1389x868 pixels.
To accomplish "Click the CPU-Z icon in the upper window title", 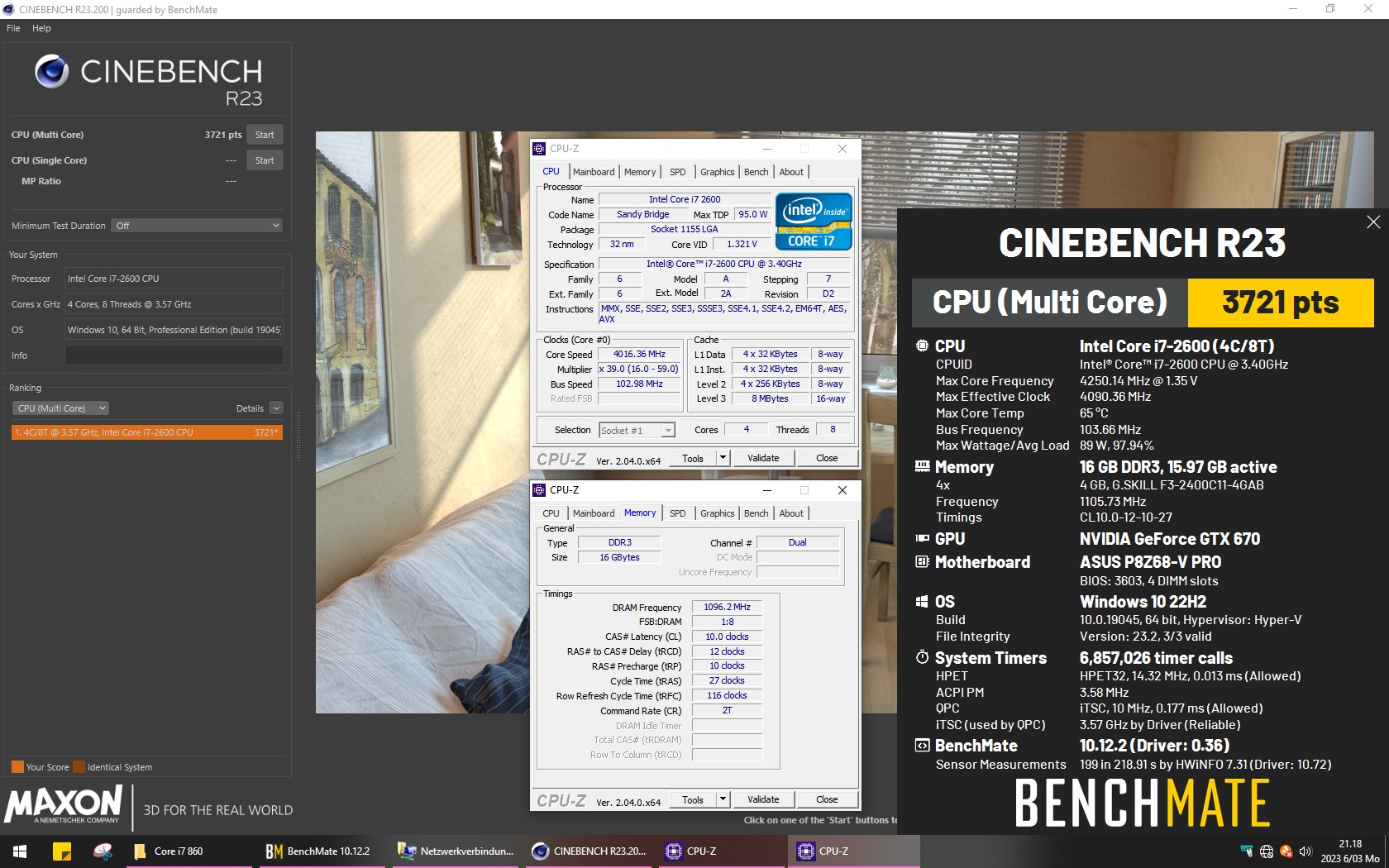I will 540,149.
